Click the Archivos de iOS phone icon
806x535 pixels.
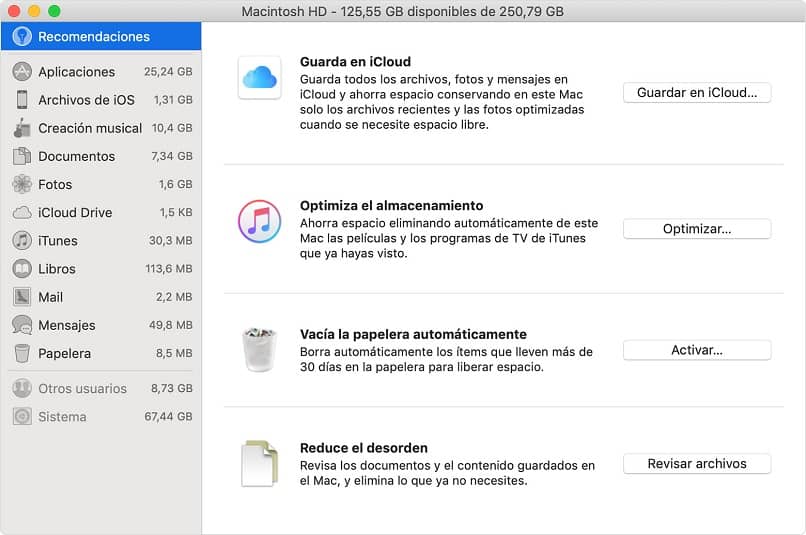coord(22,99)
